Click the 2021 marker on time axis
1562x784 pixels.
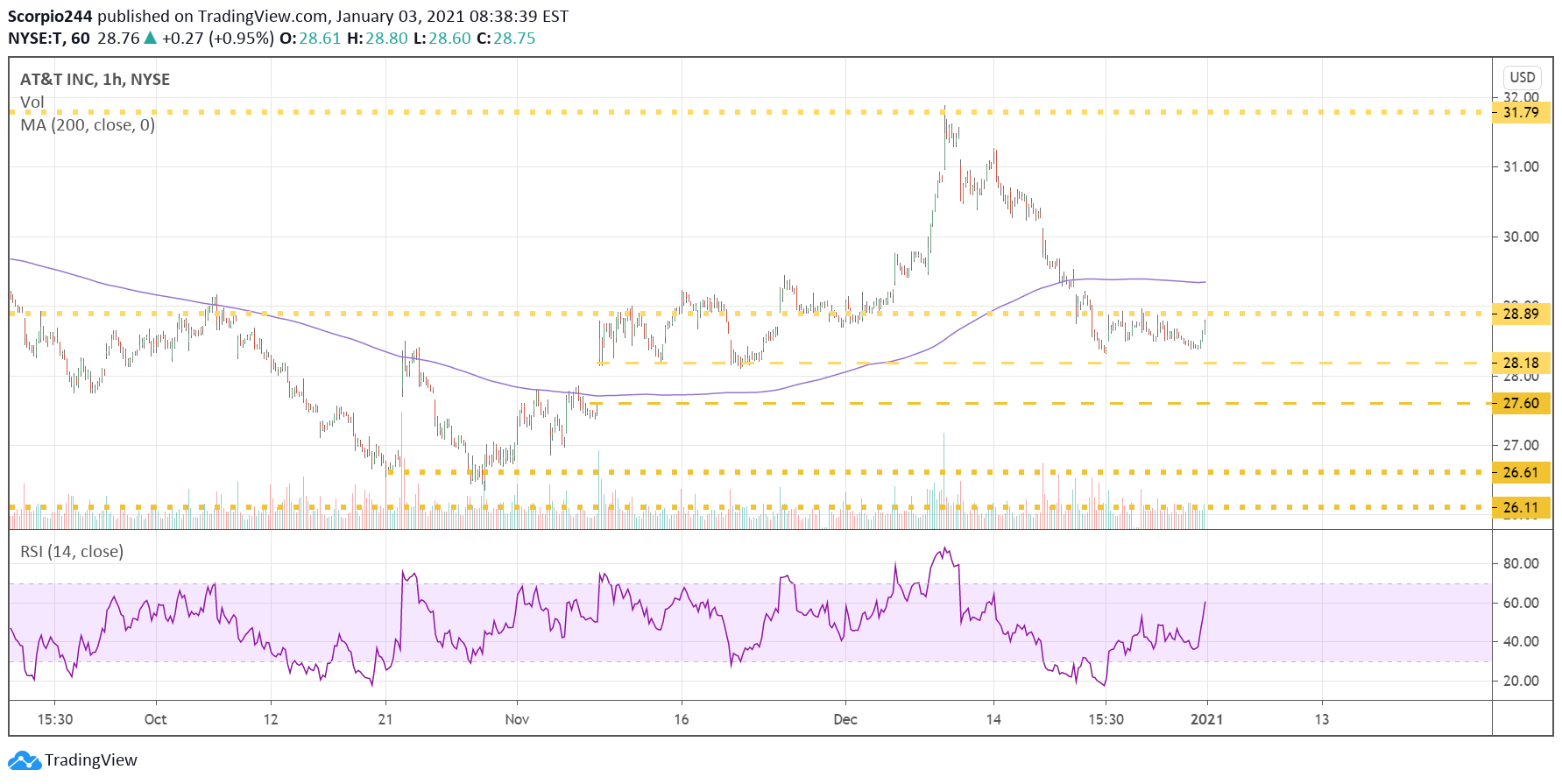(x=1206, y=719)
